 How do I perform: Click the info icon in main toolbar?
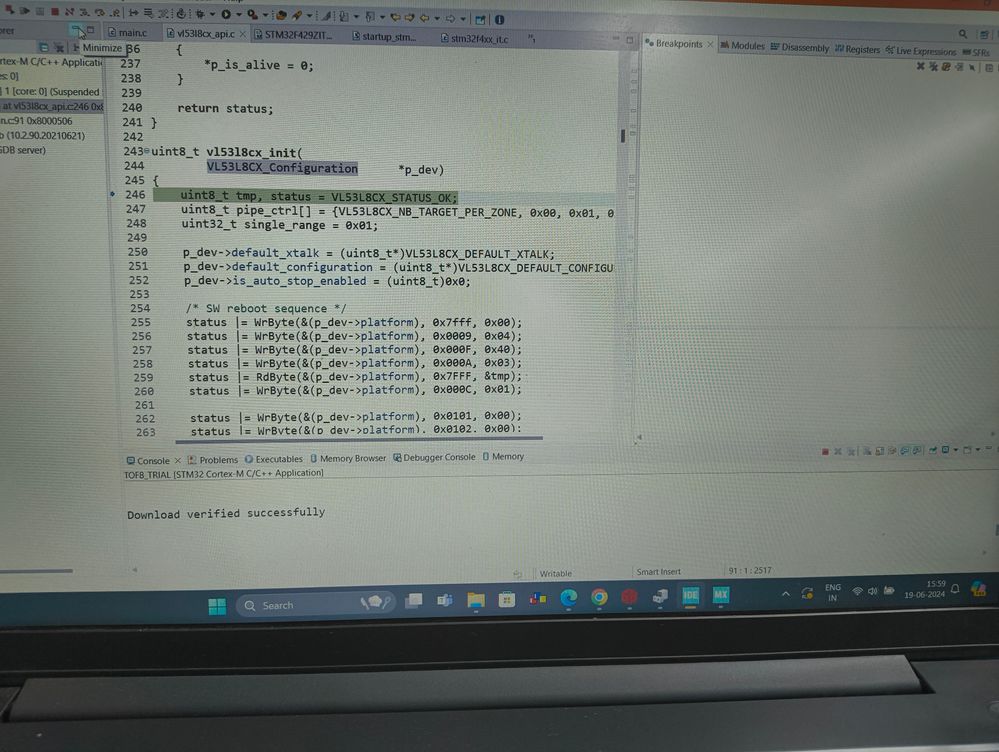click(500, 20)
